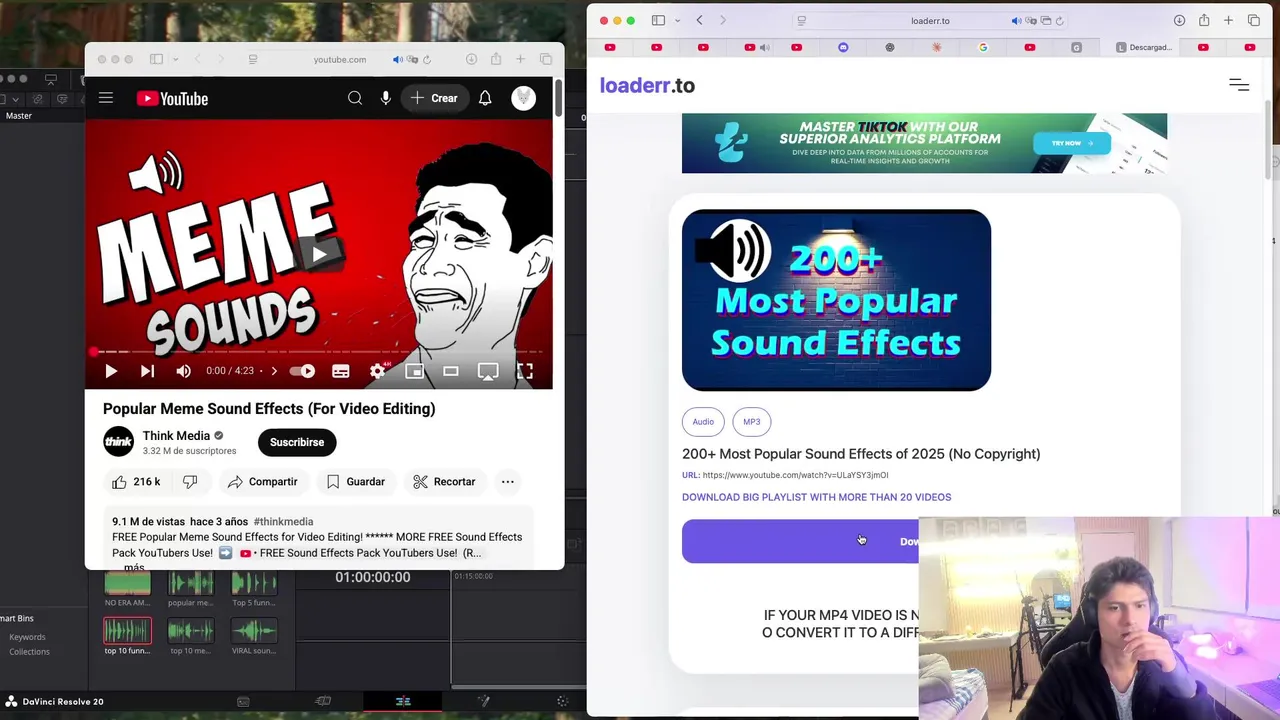Image resolution: width=1280 pixels, height=720 pixels.
Task: Click 200+ Most Popular Sound Effects thumbnail
Action: coord(836,300)
